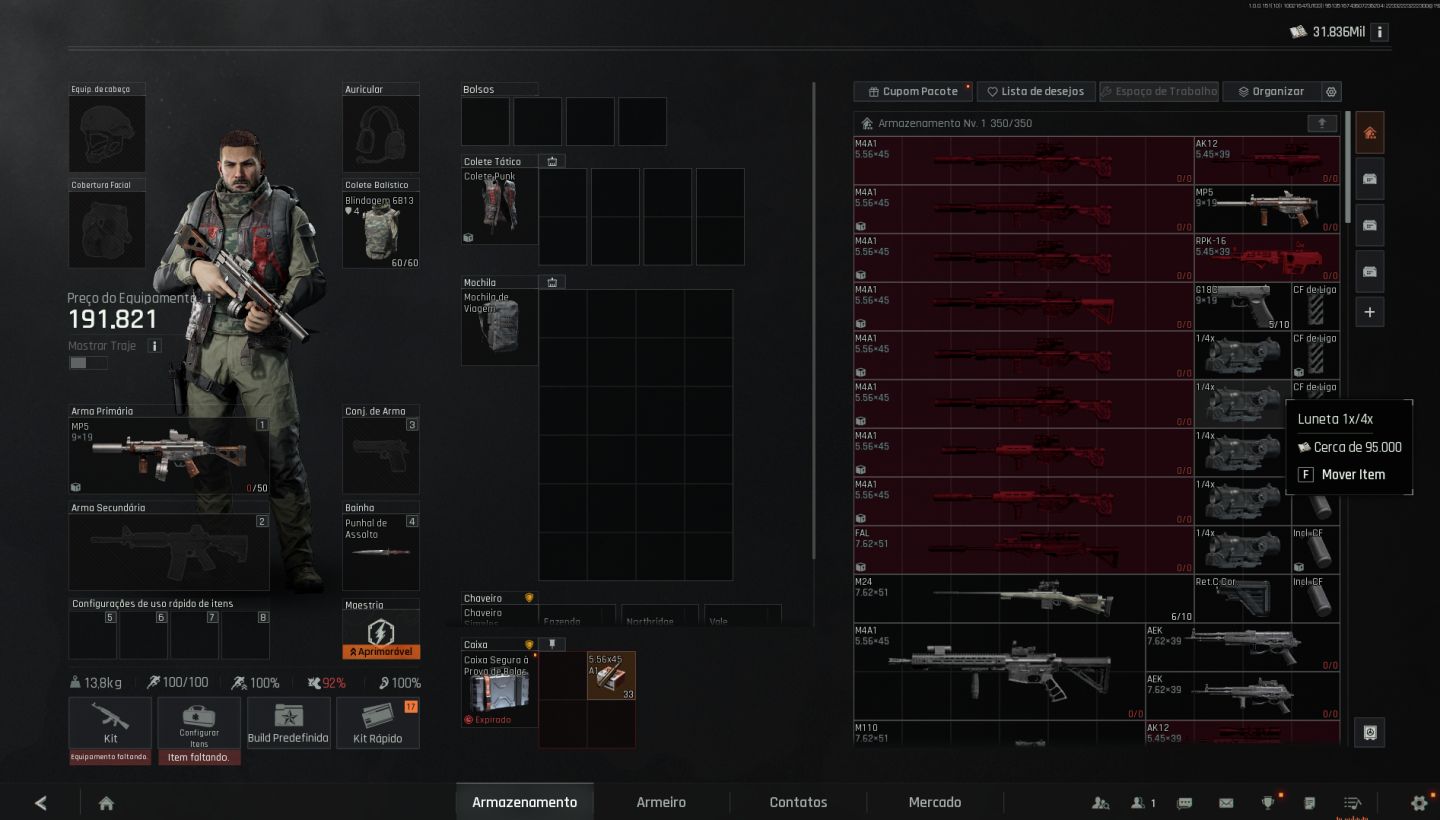Add a new storage container with plus icon
The height and width of the screenshot is (820, 1440).
(1369, 312)
